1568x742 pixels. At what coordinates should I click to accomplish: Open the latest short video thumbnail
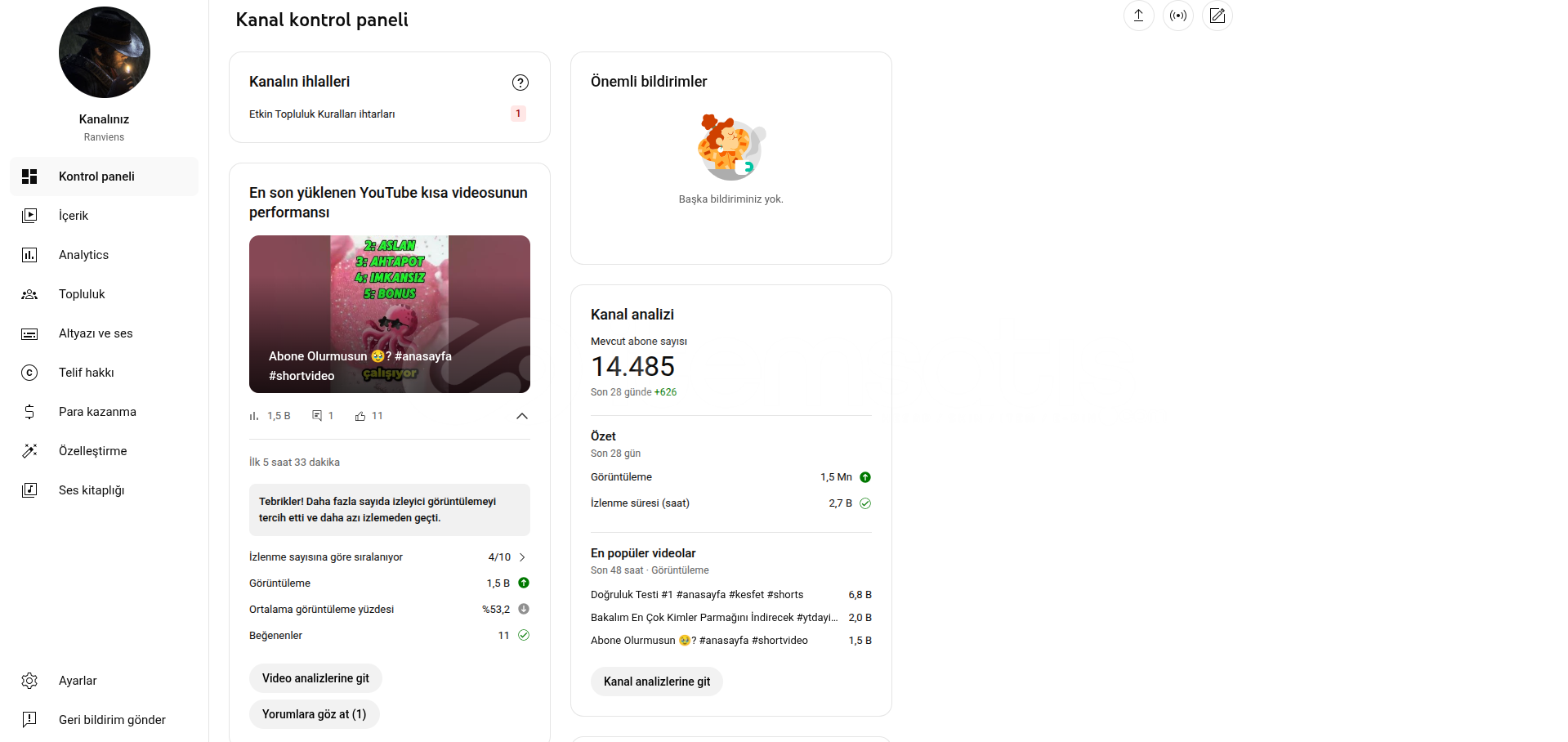tap(390, 314)
